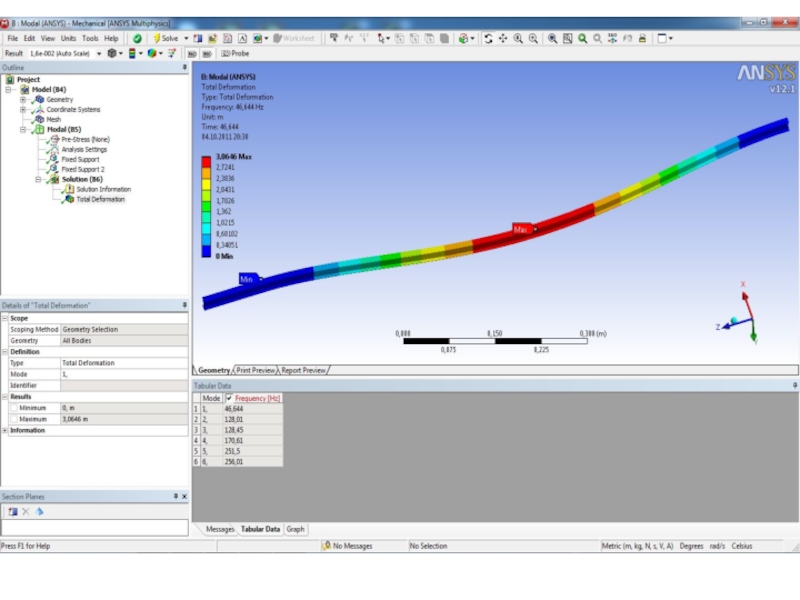Image resolution: width=800 pixels, height=600 pixels.
Task: Switch to the Report Preview tab
Action: [303, 370]
